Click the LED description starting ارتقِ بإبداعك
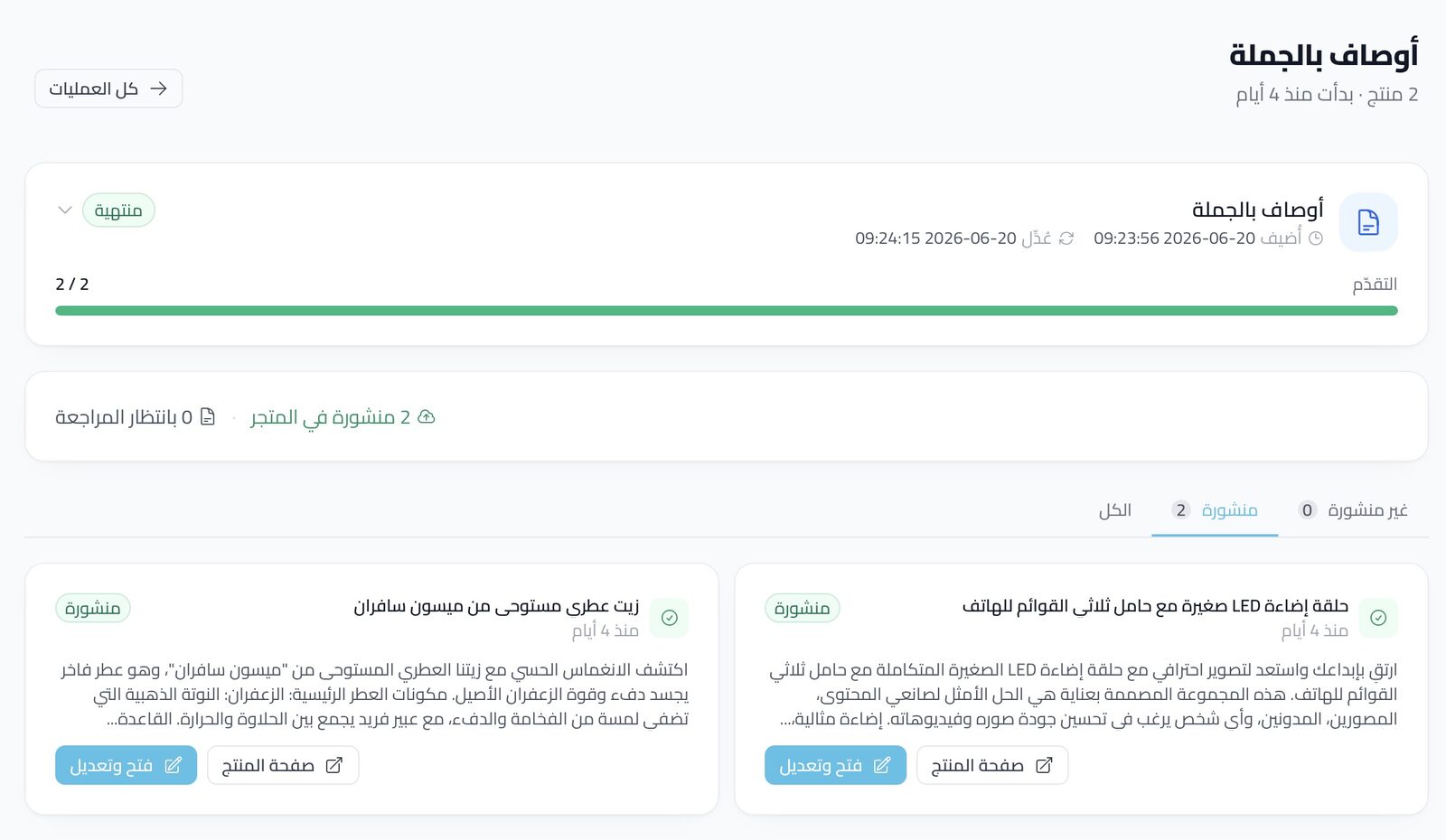 pos(1083,695)
